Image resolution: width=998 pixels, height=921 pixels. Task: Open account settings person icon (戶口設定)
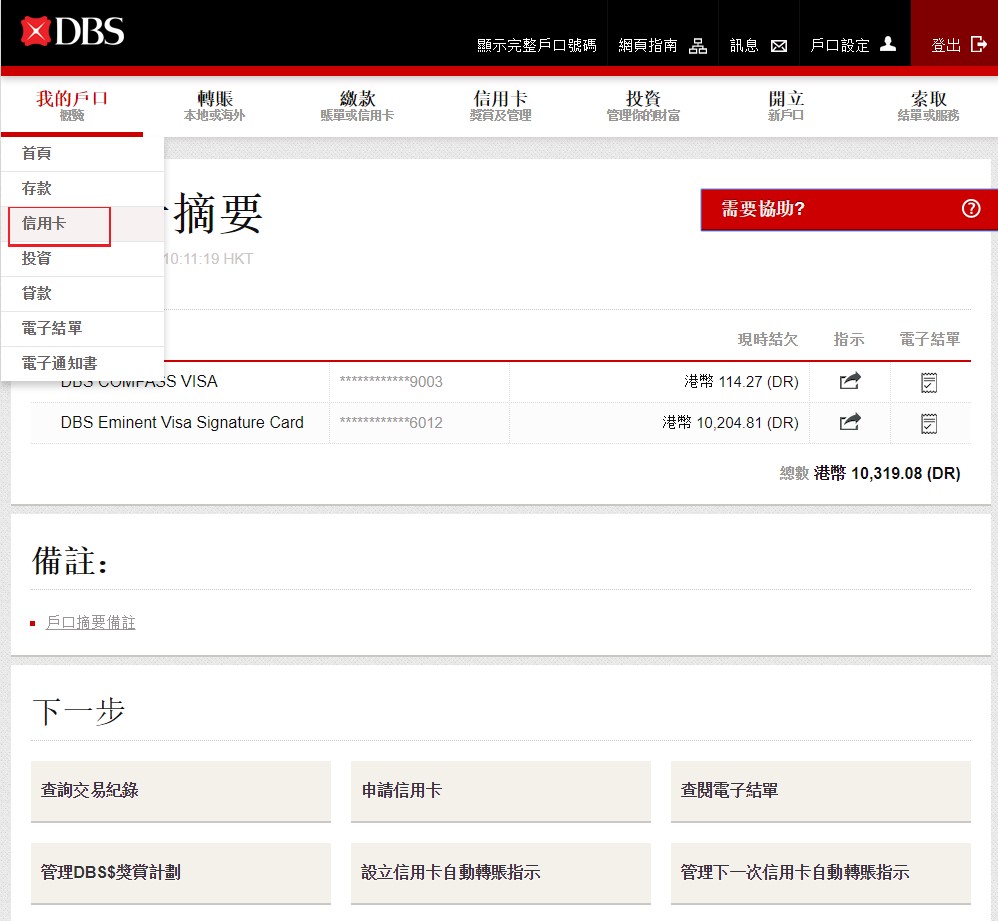[888, 45]
